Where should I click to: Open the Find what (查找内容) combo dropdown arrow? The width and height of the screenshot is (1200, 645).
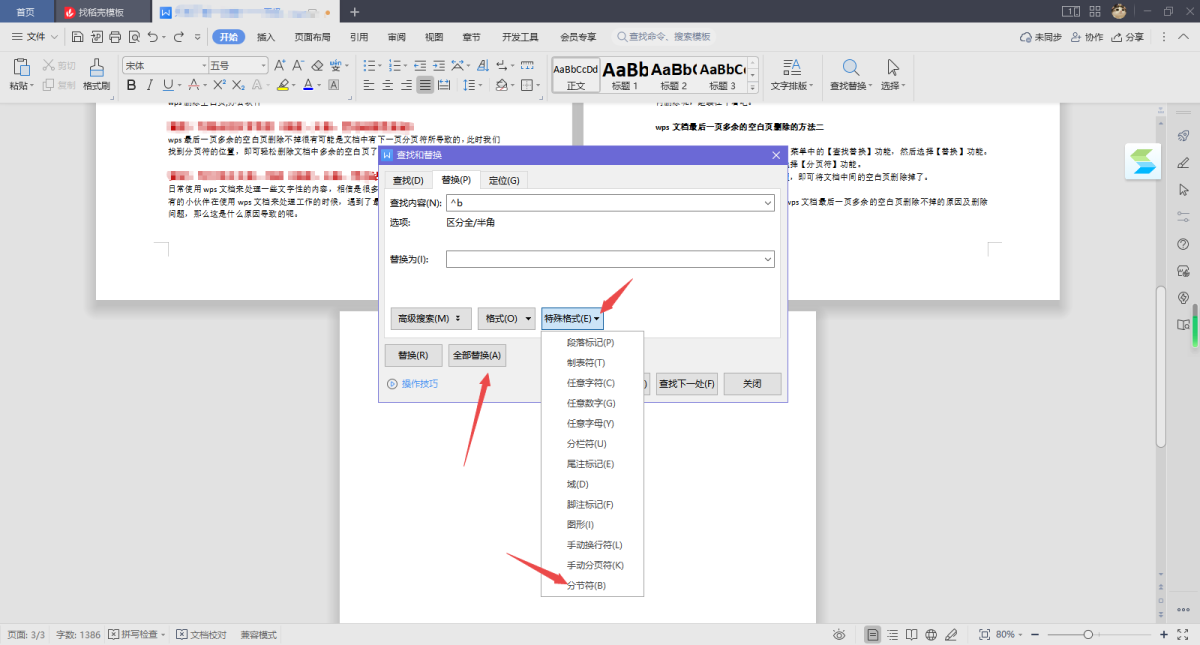point(767,203)
